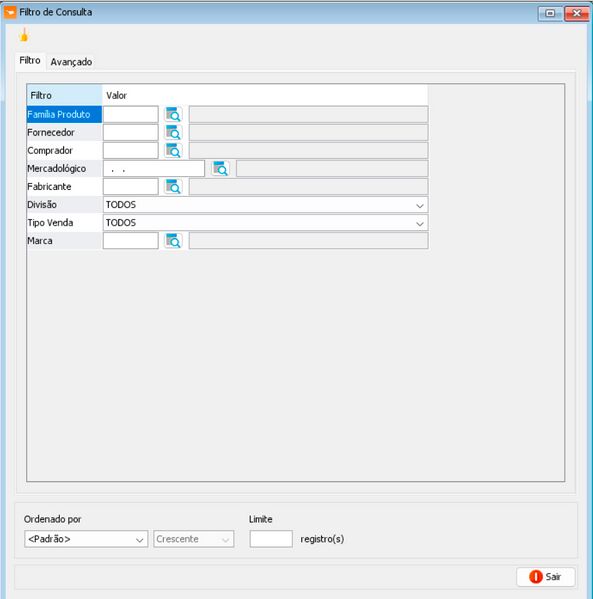The image size is (593, 599).
Task: Open the Crescente sort order dropdown
Action: (194, 539)
